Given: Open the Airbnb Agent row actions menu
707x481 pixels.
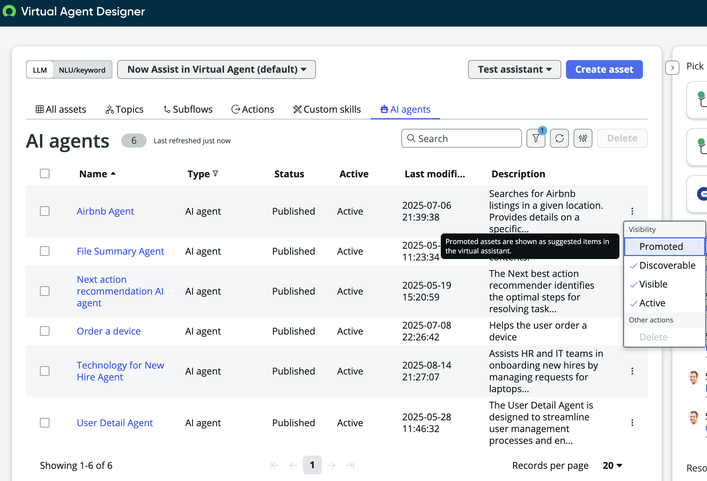Looking at the screenshot, I should point(632,211).
